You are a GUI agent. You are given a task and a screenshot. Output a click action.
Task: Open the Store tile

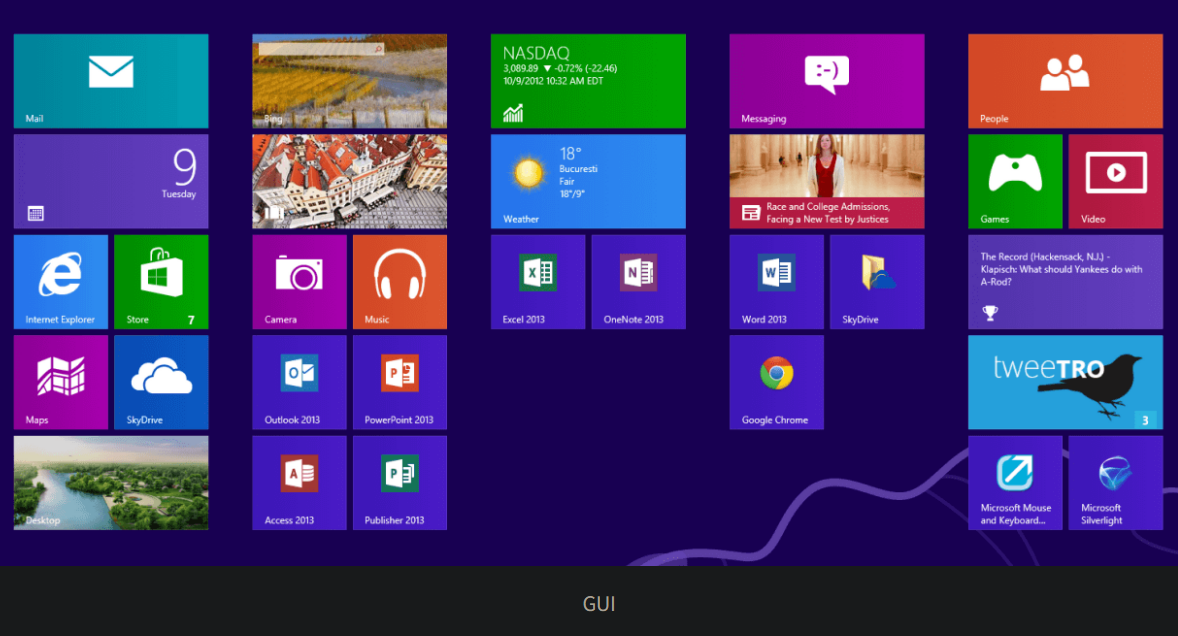162,282
